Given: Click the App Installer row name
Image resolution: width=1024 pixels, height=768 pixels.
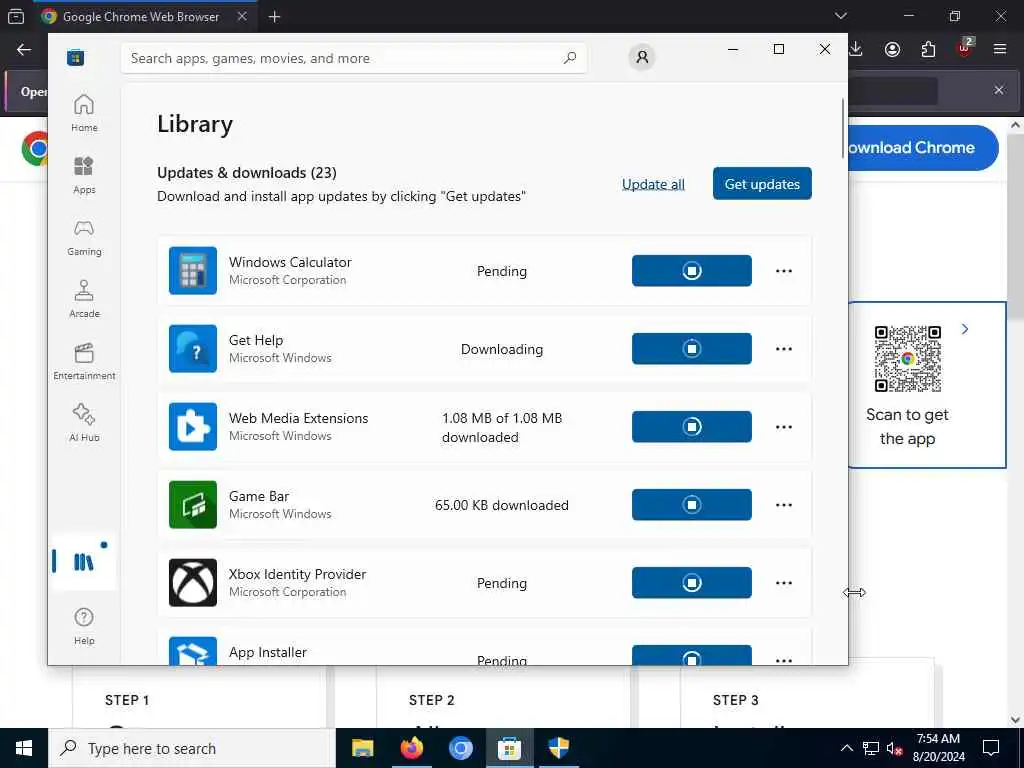Looking at the screenshot, I should coord(268,652).
